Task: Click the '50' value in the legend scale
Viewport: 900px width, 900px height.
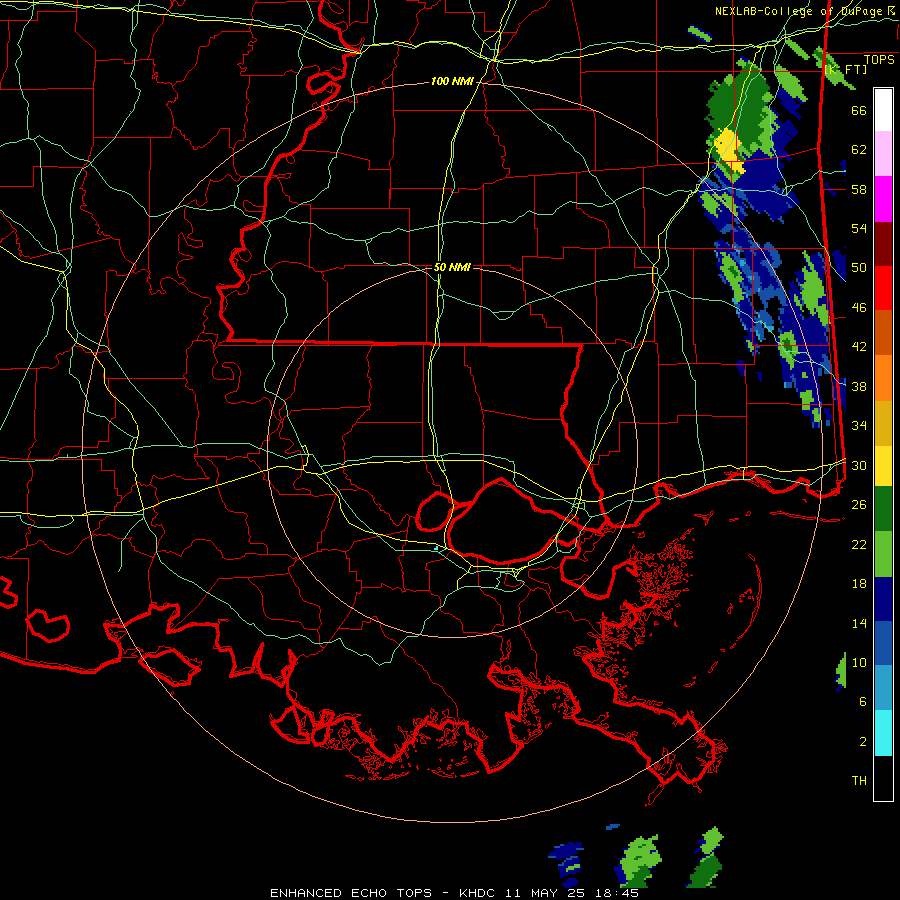Action: [x=859, y=268]
